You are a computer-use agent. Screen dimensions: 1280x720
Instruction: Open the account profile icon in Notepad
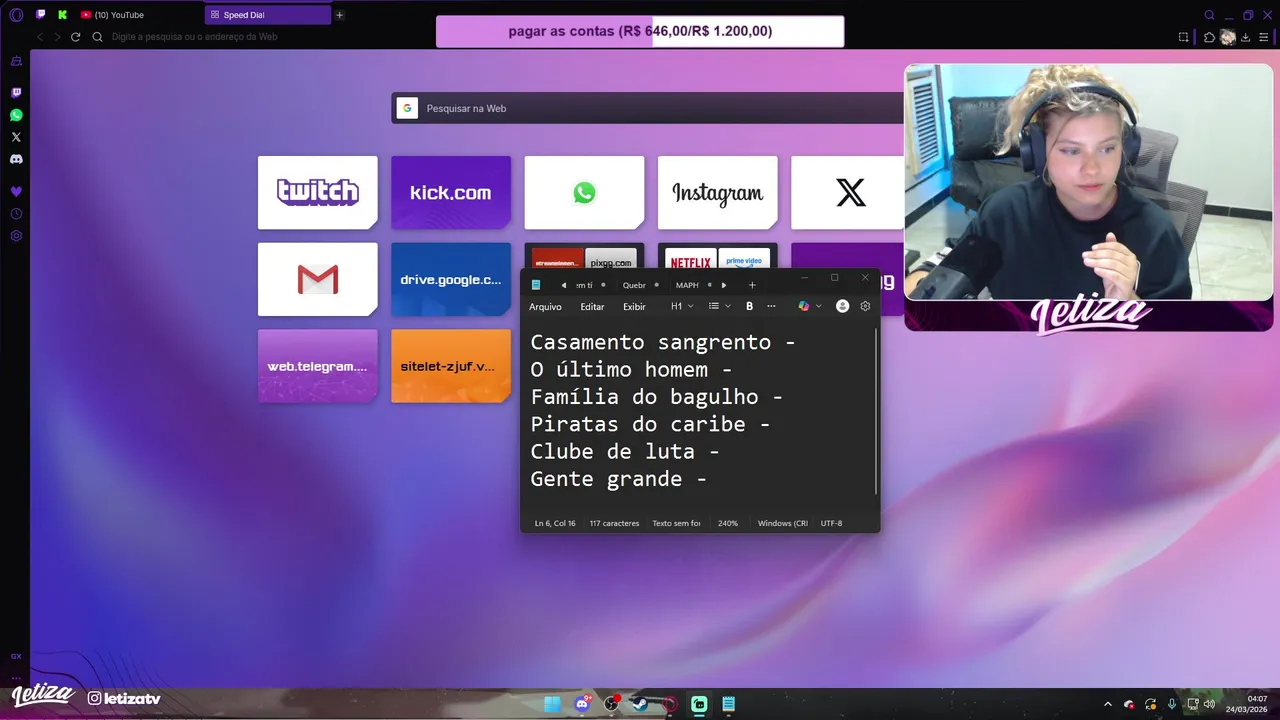(x=842, y=306)
